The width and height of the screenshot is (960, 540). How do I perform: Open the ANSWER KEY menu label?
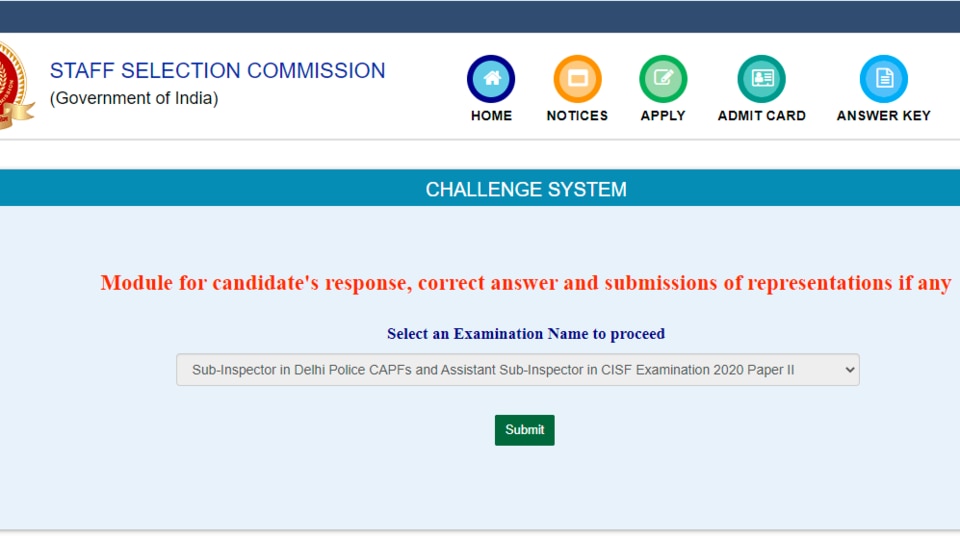883,116
